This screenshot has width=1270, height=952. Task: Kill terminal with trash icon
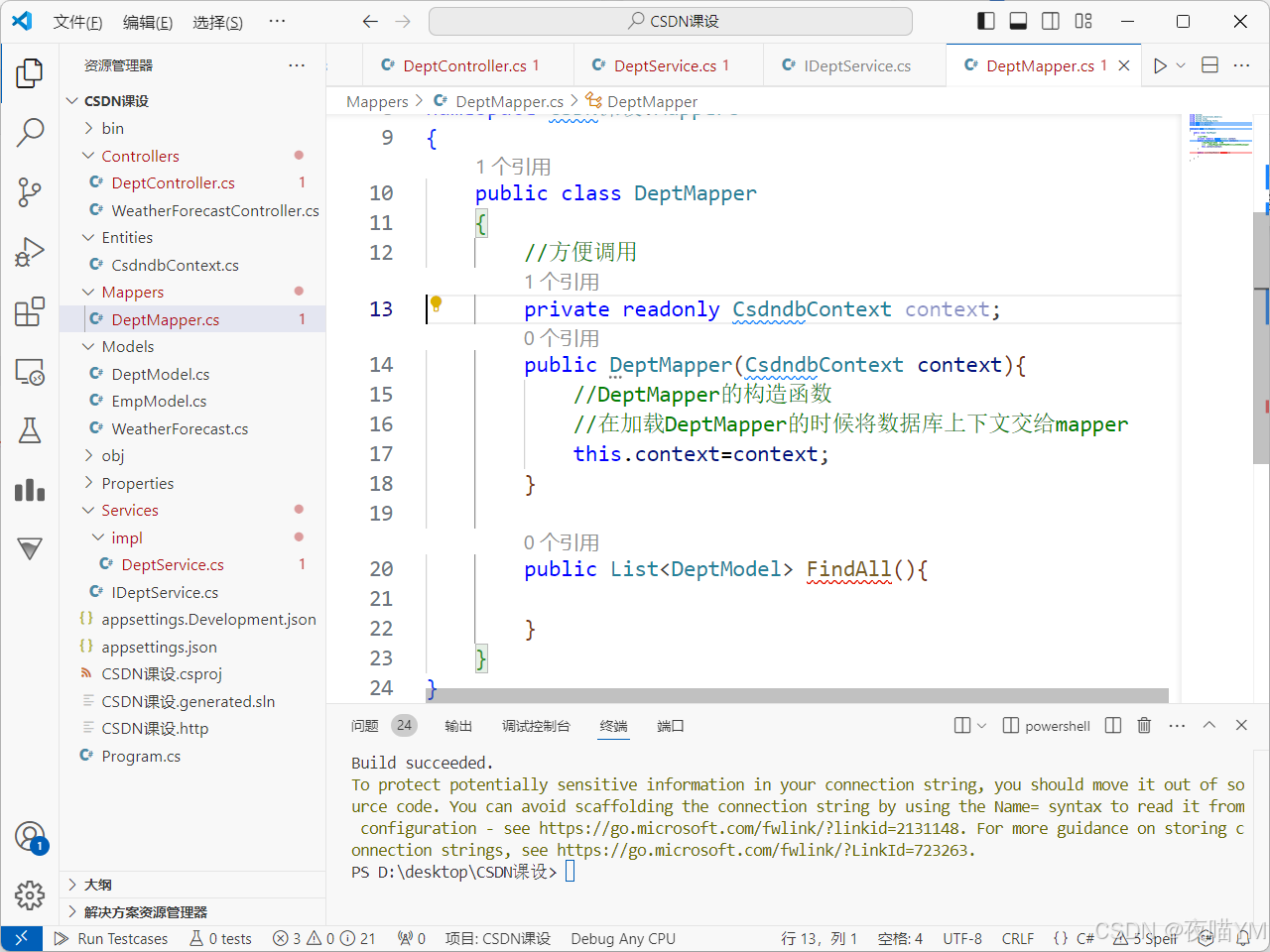click(x=1144, y=726)
